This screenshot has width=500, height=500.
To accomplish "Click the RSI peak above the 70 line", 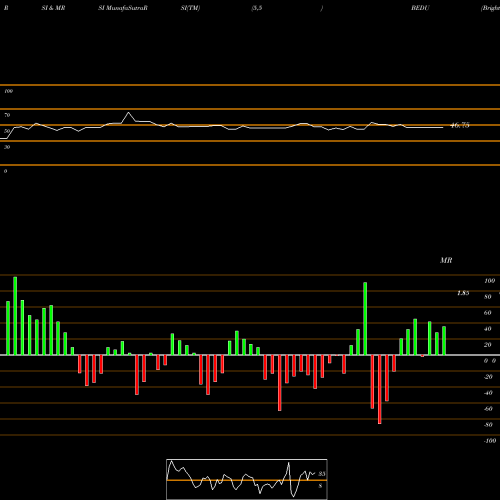I will (129, 113).
